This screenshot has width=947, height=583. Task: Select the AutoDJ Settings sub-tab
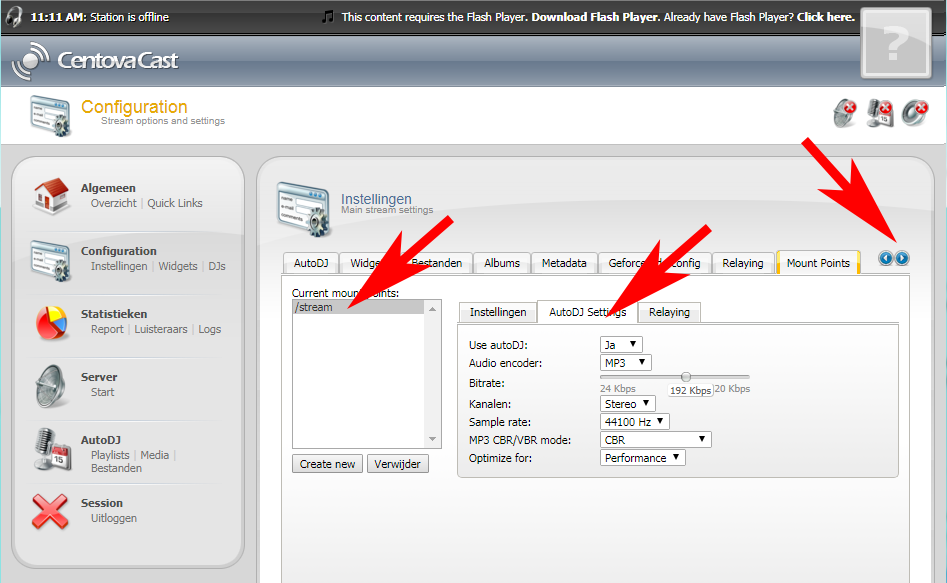click(587, 312)
